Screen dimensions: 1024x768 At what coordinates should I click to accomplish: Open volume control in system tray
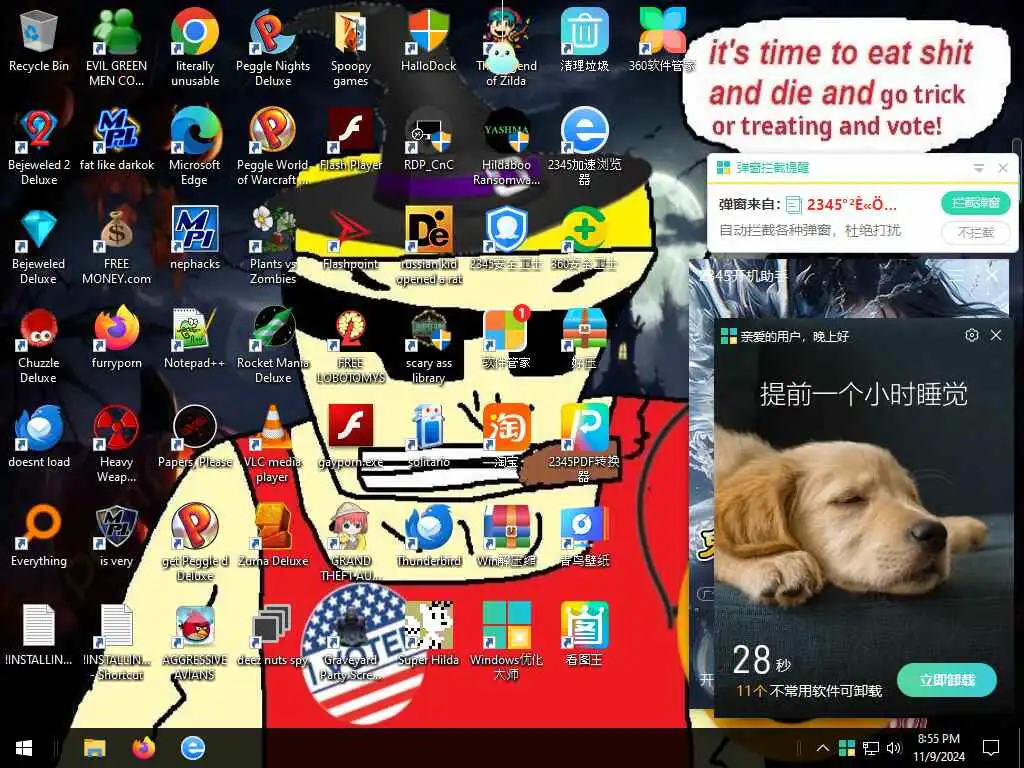[x=894, y=748]
